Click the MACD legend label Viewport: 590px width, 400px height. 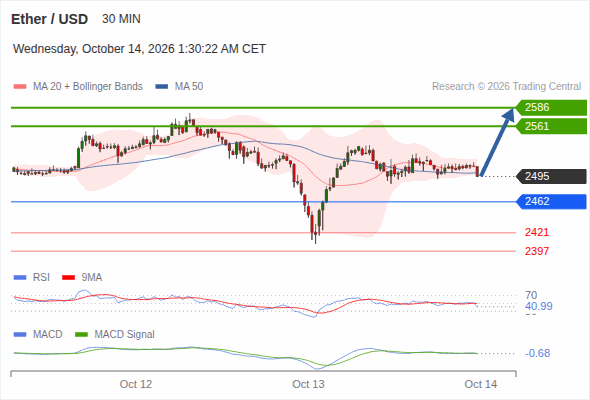coord(47,334)
